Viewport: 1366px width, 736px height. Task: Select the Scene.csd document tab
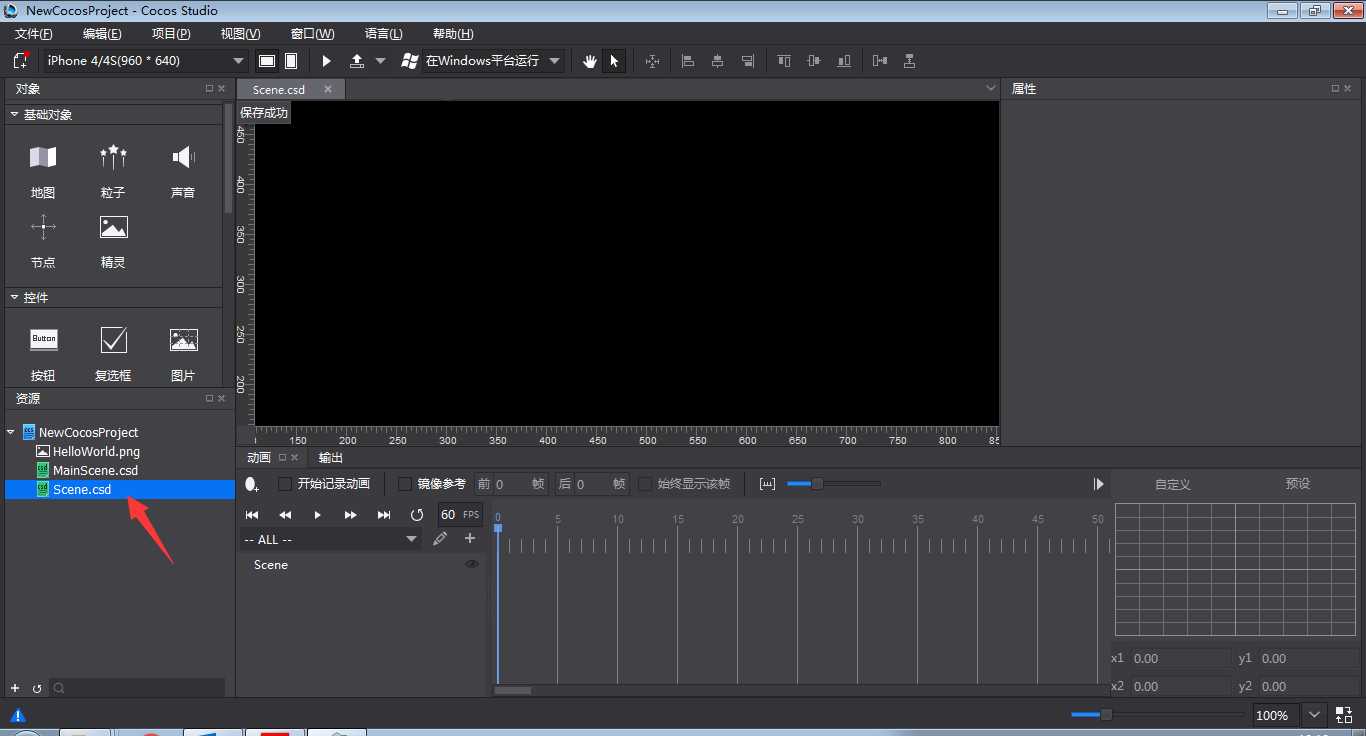(x=279, y=89)
